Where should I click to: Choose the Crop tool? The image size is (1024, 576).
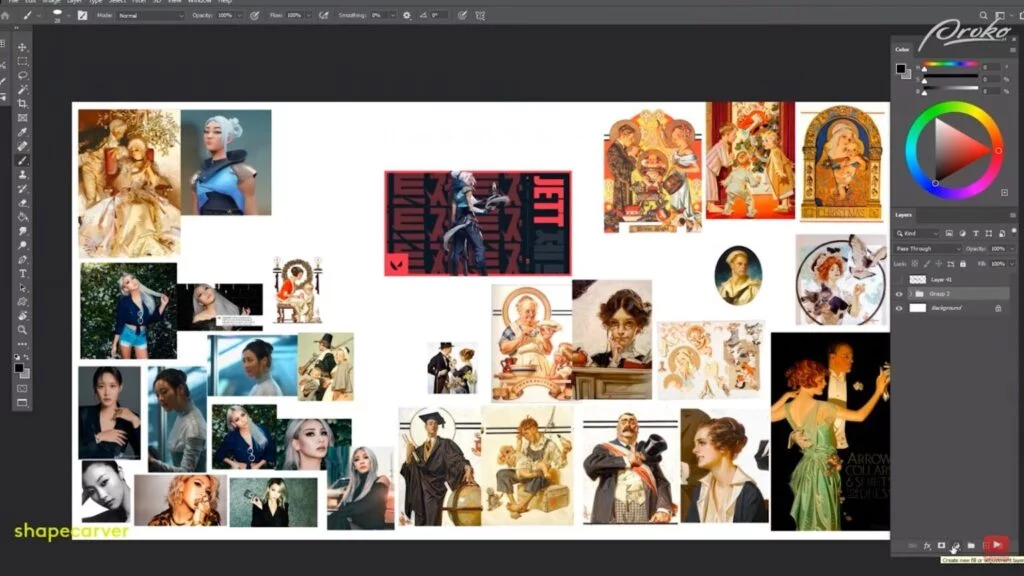pyautogui.click(x=22, y=104)
